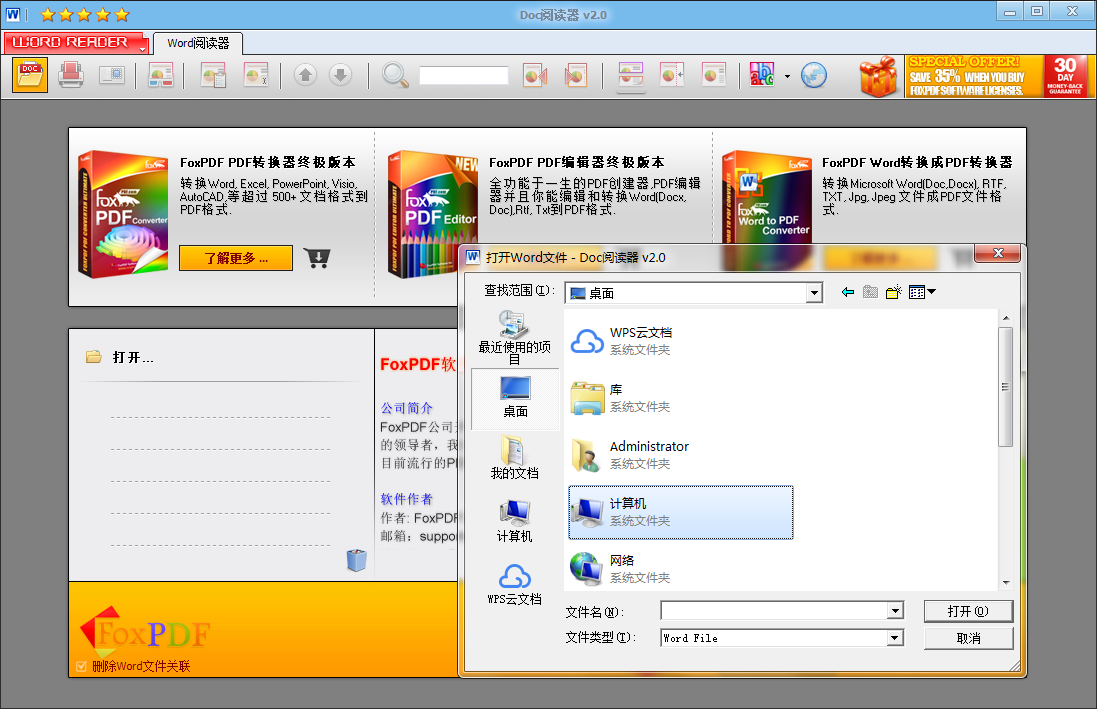Click the single page view toolbar icon

(x=714, y=75)
